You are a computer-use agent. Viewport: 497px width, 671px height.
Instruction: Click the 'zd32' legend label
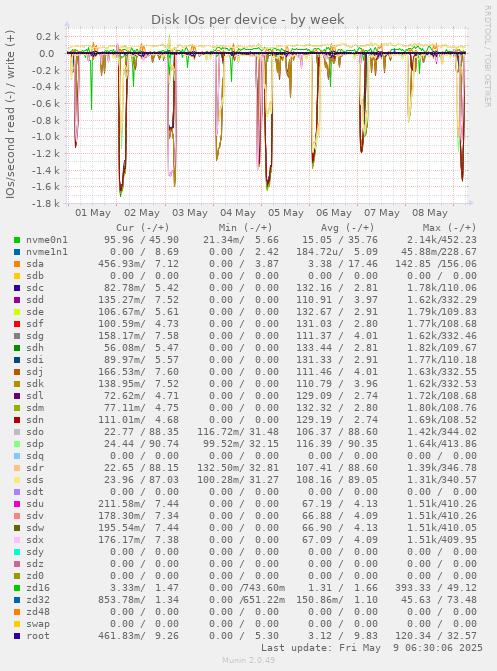click(x=38, y=600)
